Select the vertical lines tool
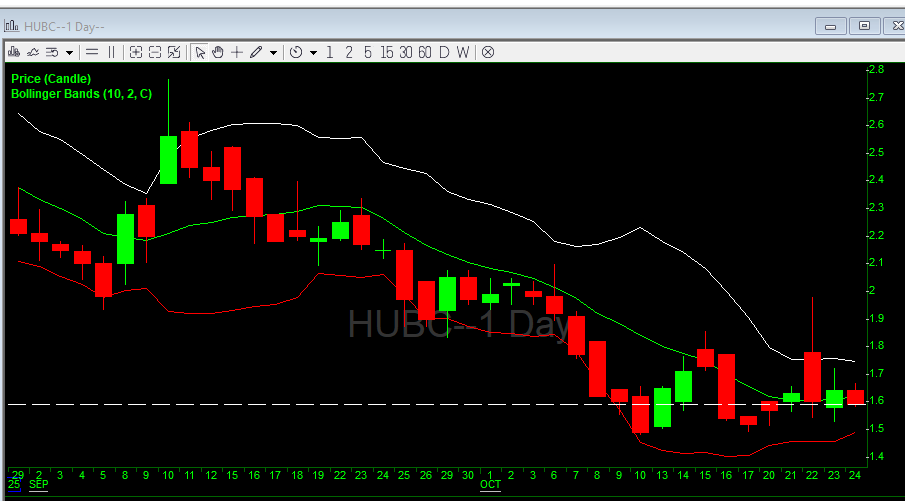Viewport: 905px width, 501px height. point(112,52)
